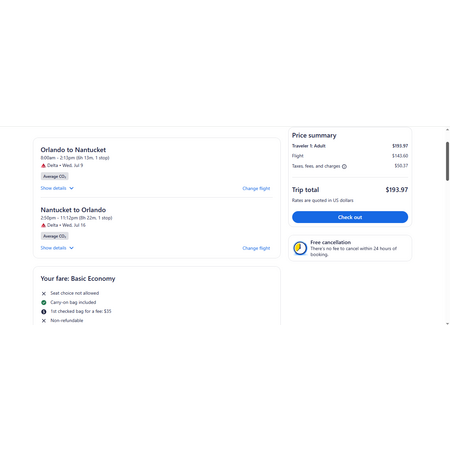This screenshot has width=450, height=450.
Task: Click the X icon next to Seat choice not allowed
Action: (44, 294)
